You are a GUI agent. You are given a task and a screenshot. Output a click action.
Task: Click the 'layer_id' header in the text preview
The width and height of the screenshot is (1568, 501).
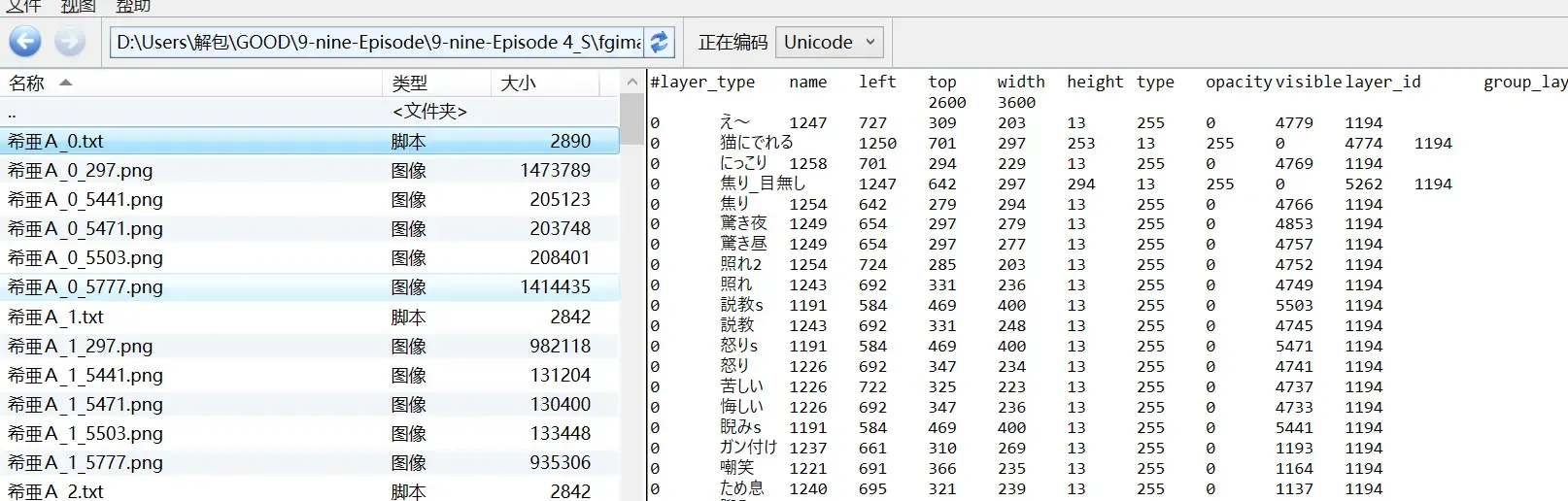pos(1382,83)
